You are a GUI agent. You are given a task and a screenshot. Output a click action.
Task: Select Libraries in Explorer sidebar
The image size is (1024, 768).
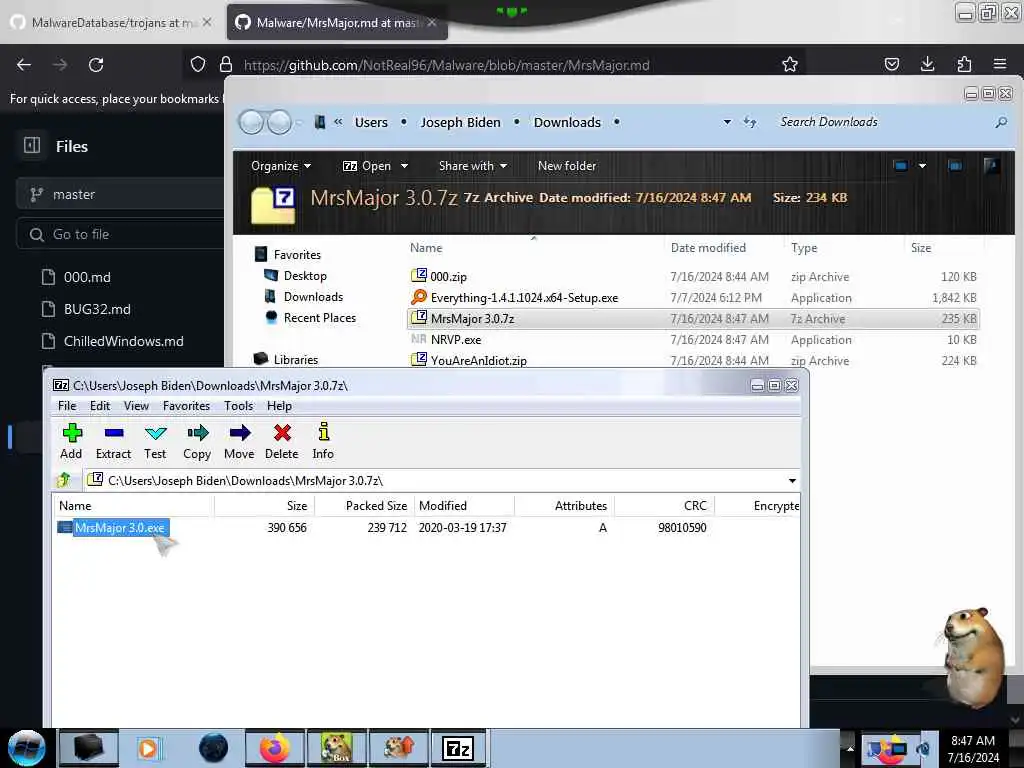pyautogui.click(x=295, y=359)
